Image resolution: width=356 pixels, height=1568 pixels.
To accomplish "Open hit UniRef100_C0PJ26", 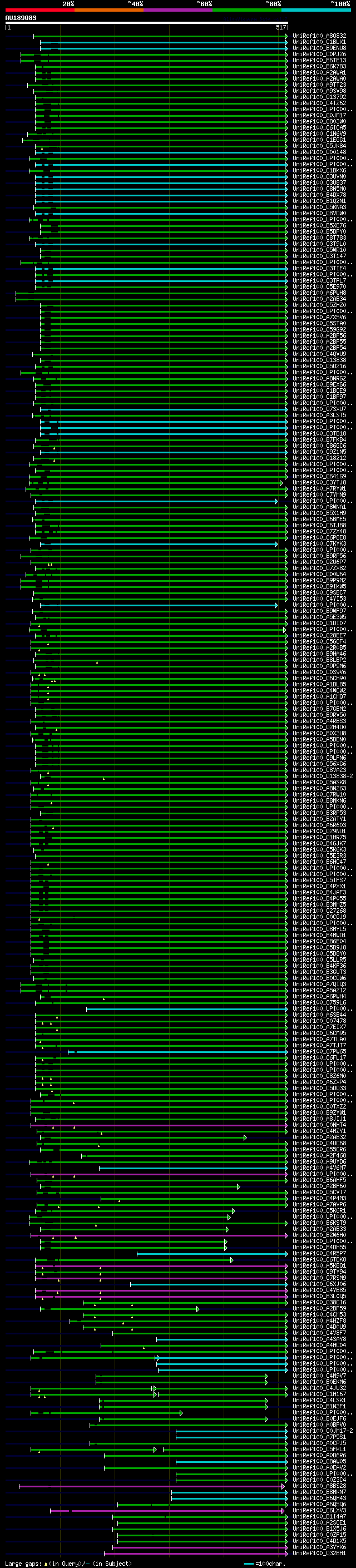I will (x=319, y=54).
